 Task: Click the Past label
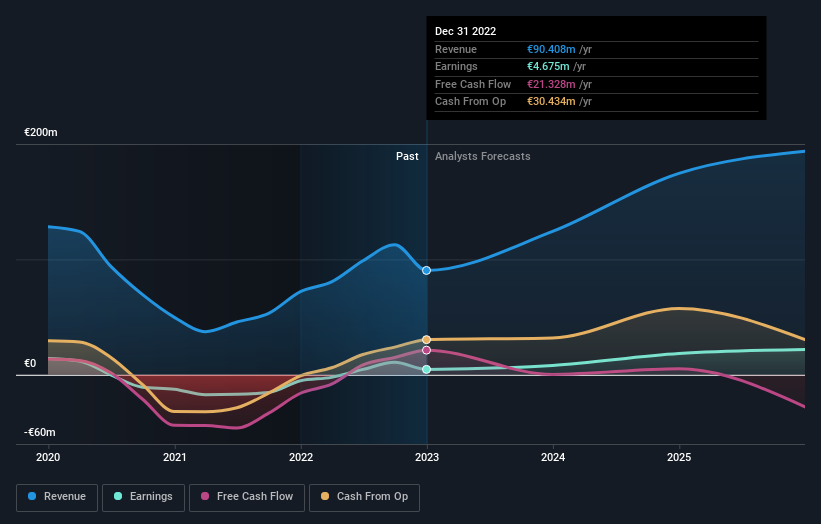click(x=407, y=157)
